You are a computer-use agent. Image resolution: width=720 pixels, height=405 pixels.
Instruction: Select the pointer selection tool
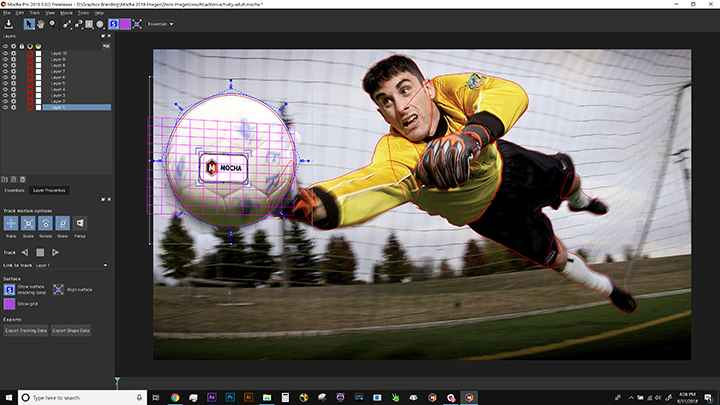[x=28, y=23]
